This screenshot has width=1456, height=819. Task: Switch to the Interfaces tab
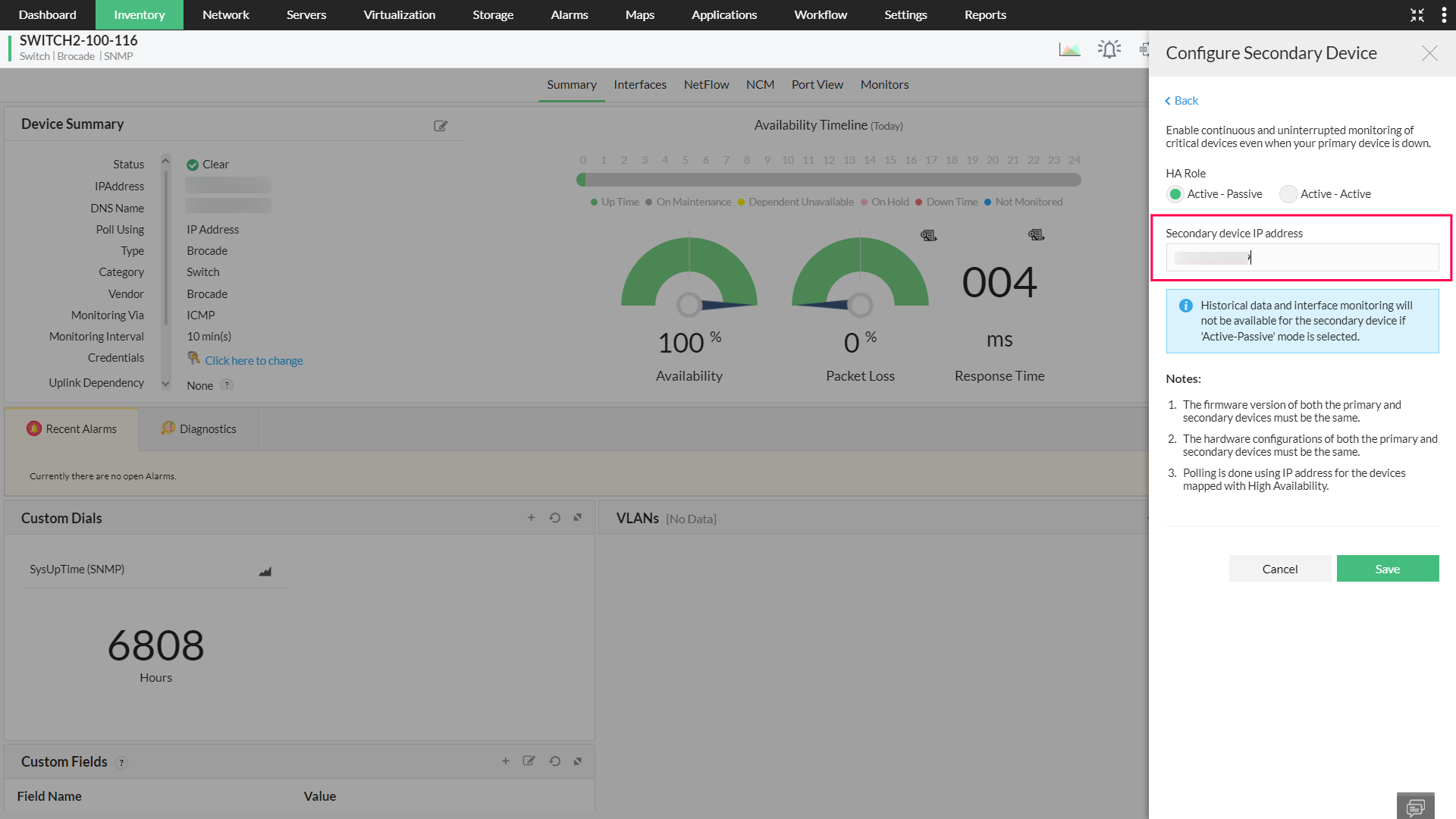pos(639,85)
